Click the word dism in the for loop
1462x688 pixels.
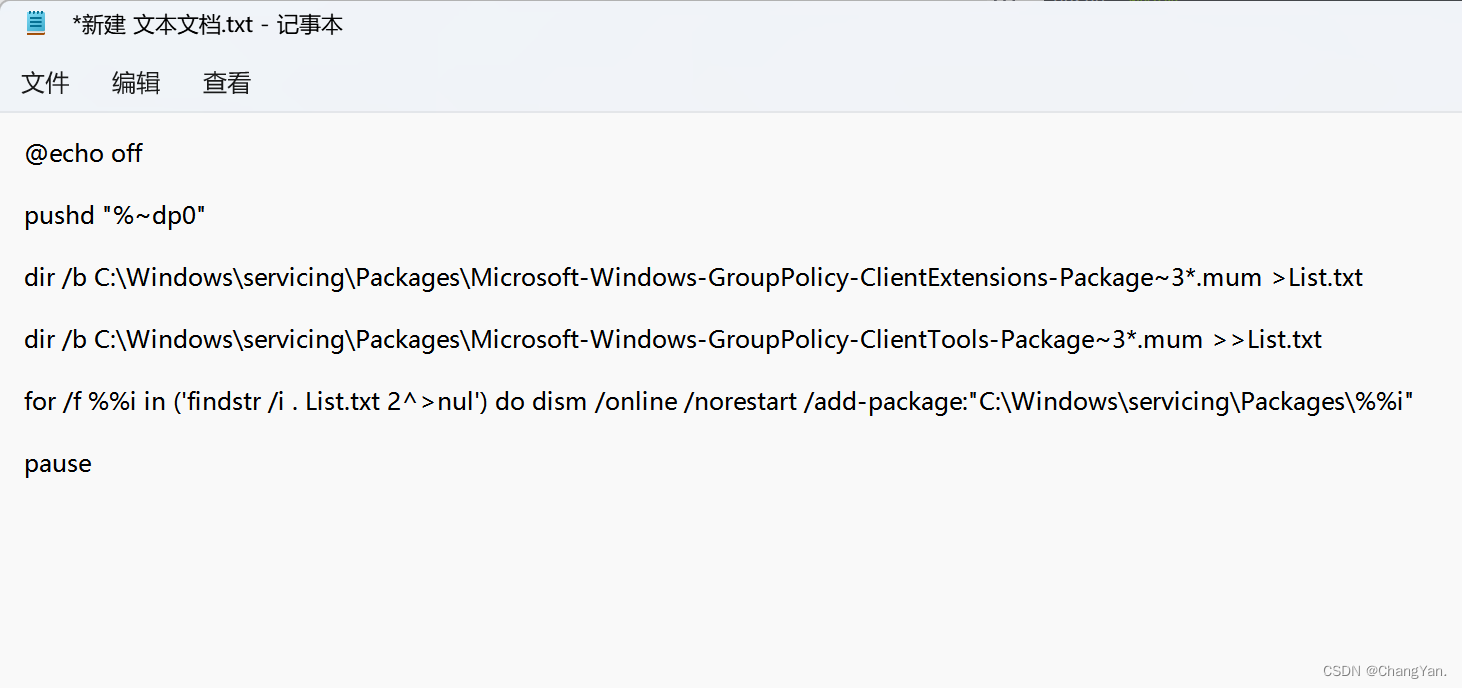click(x=561, y=401)
